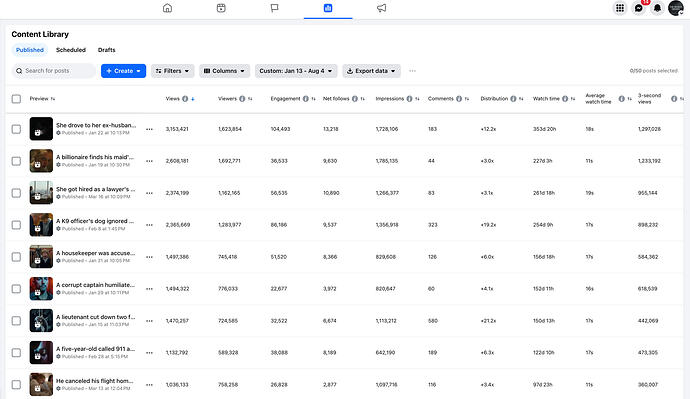Viewport: 690px width, 399px height.
Task: Click the 3-second views info icon
Action: tap(674, 99)
